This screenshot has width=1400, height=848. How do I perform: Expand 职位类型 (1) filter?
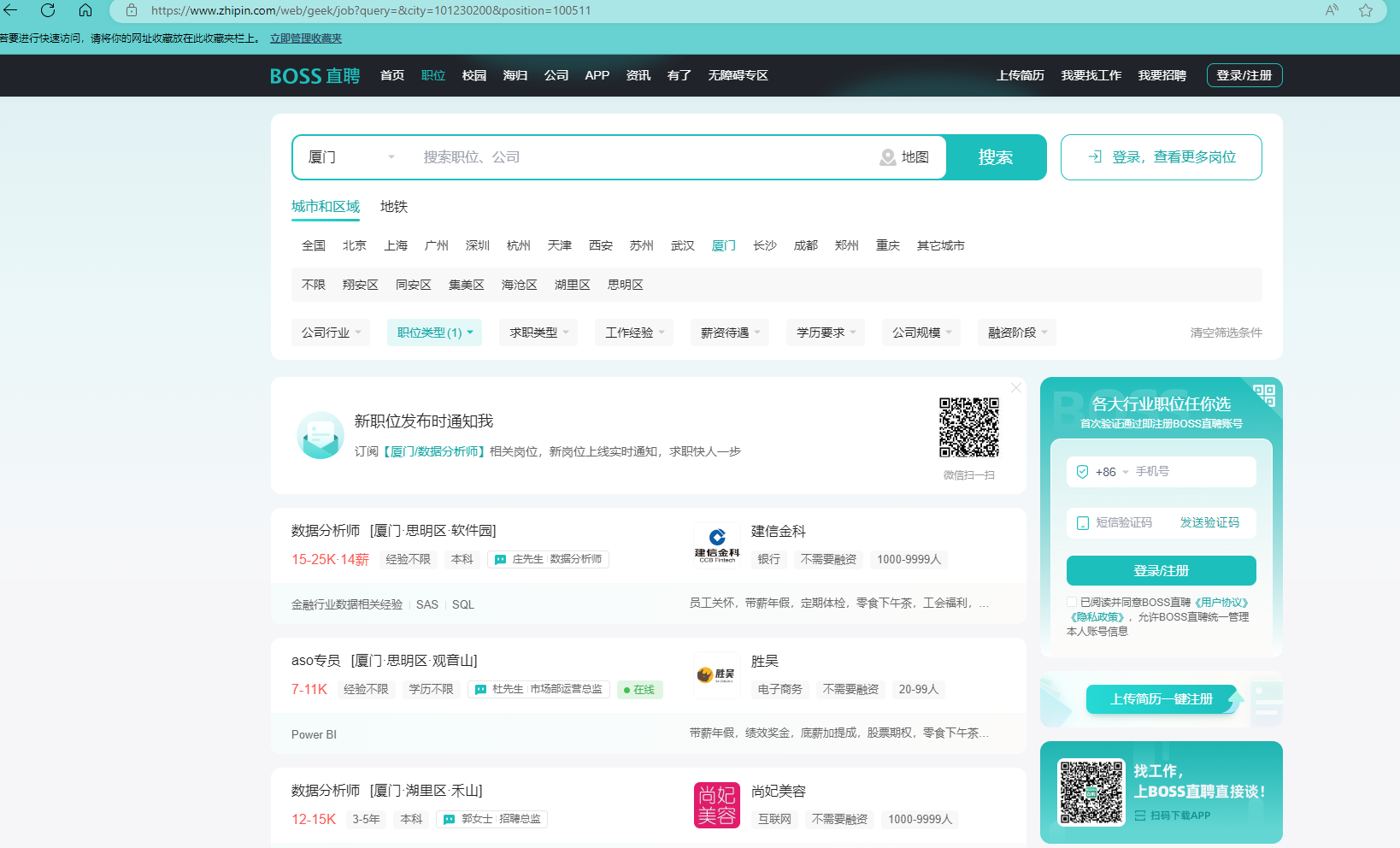pyautogui.click(x=434, y=333)
